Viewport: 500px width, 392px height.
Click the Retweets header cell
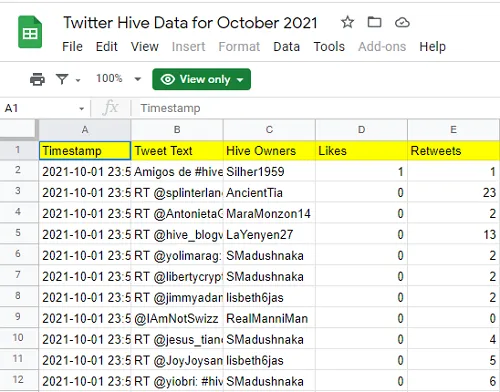point(454,151)
